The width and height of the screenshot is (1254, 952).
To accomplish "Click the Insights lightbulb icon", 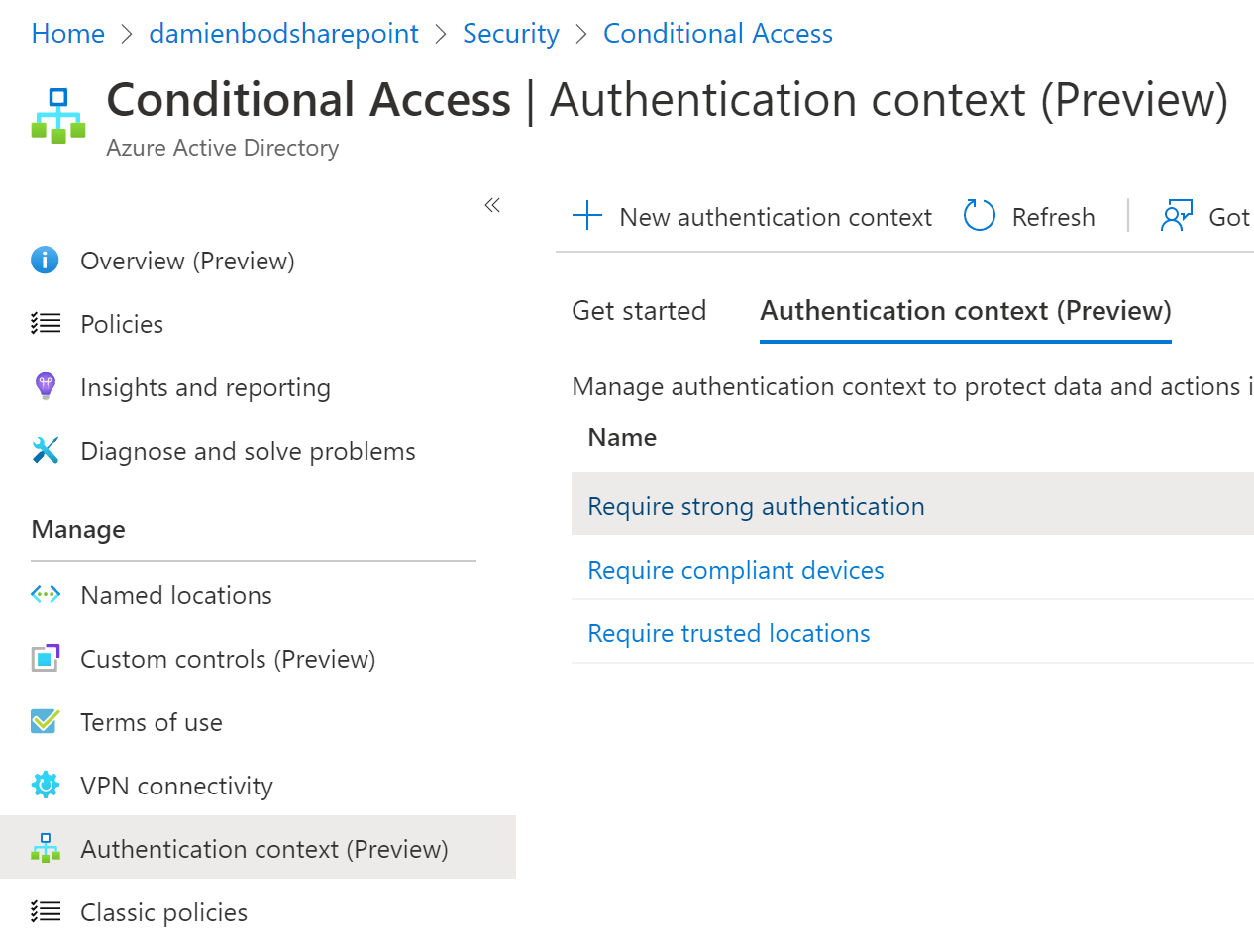I will 46,386.
